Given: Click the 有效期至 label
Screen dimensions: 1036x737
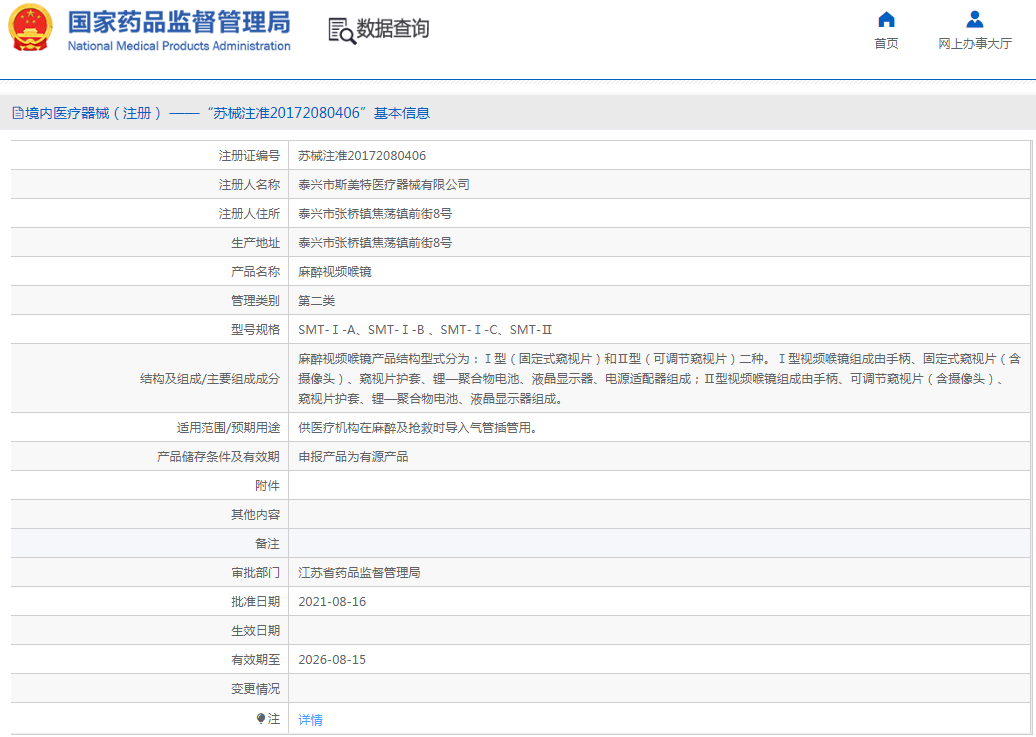Looking at the screenshot, I should click(255, 660).
